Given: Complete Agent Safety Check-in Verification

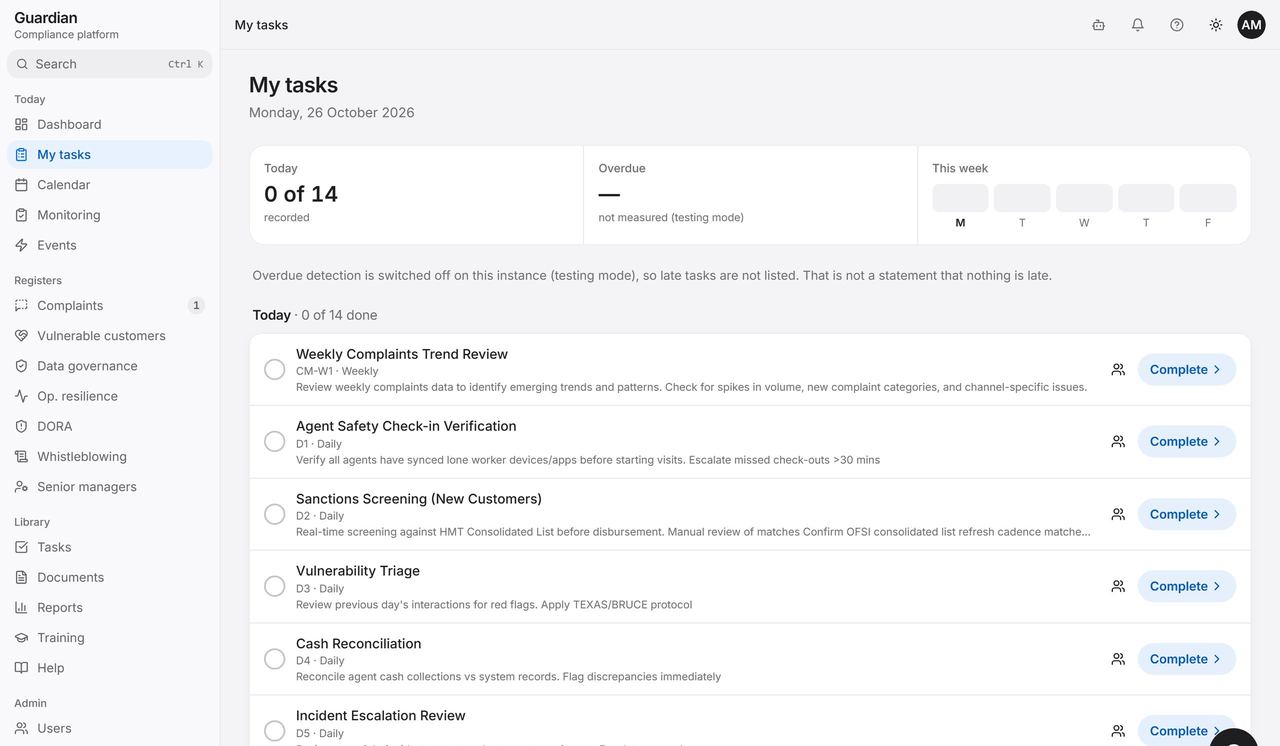Looking at the screenshot, I should pos(1187,441).
